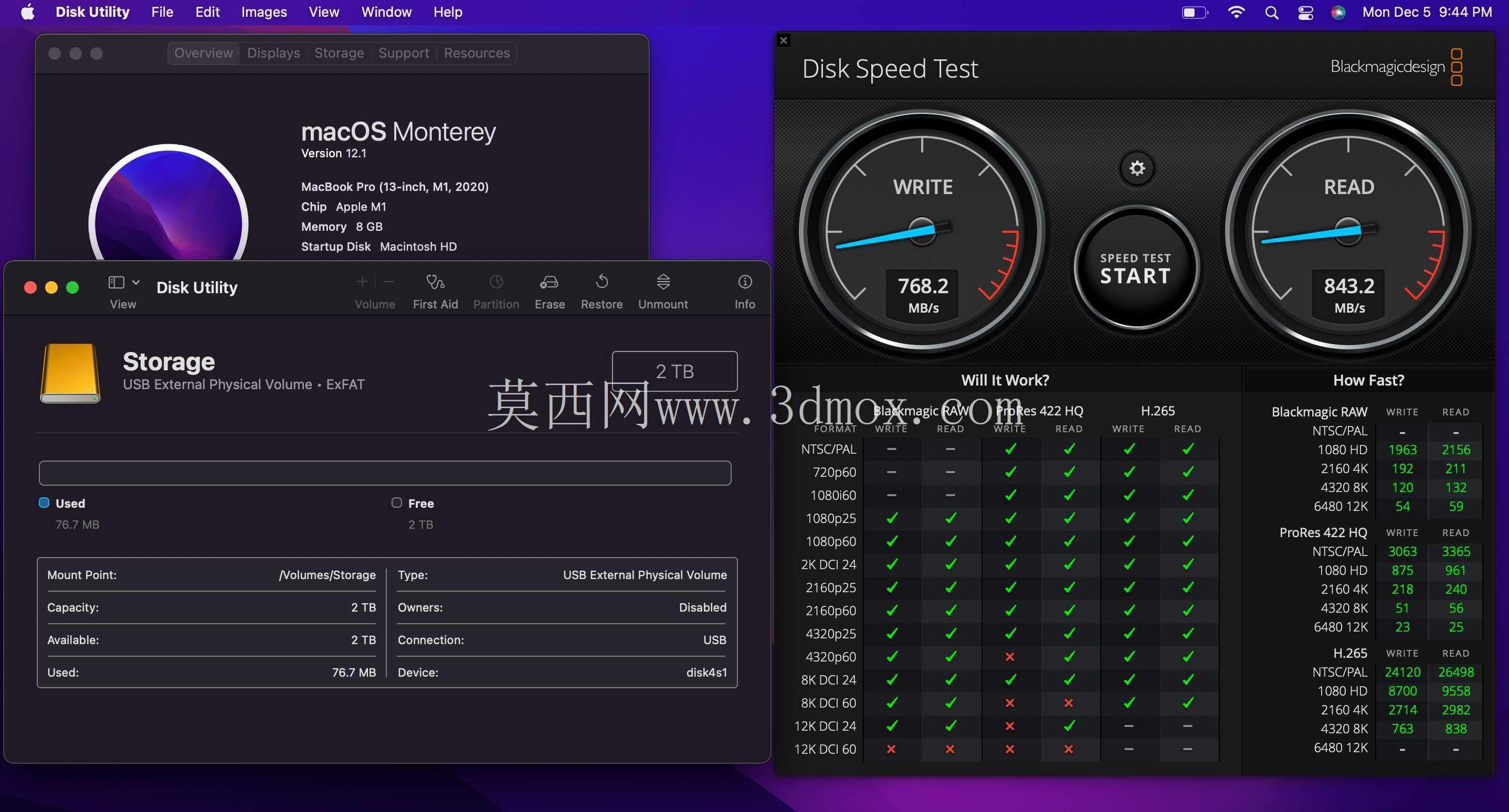1509x812 pixels.
Task: Open the Window menu
Action: (387, 12)
